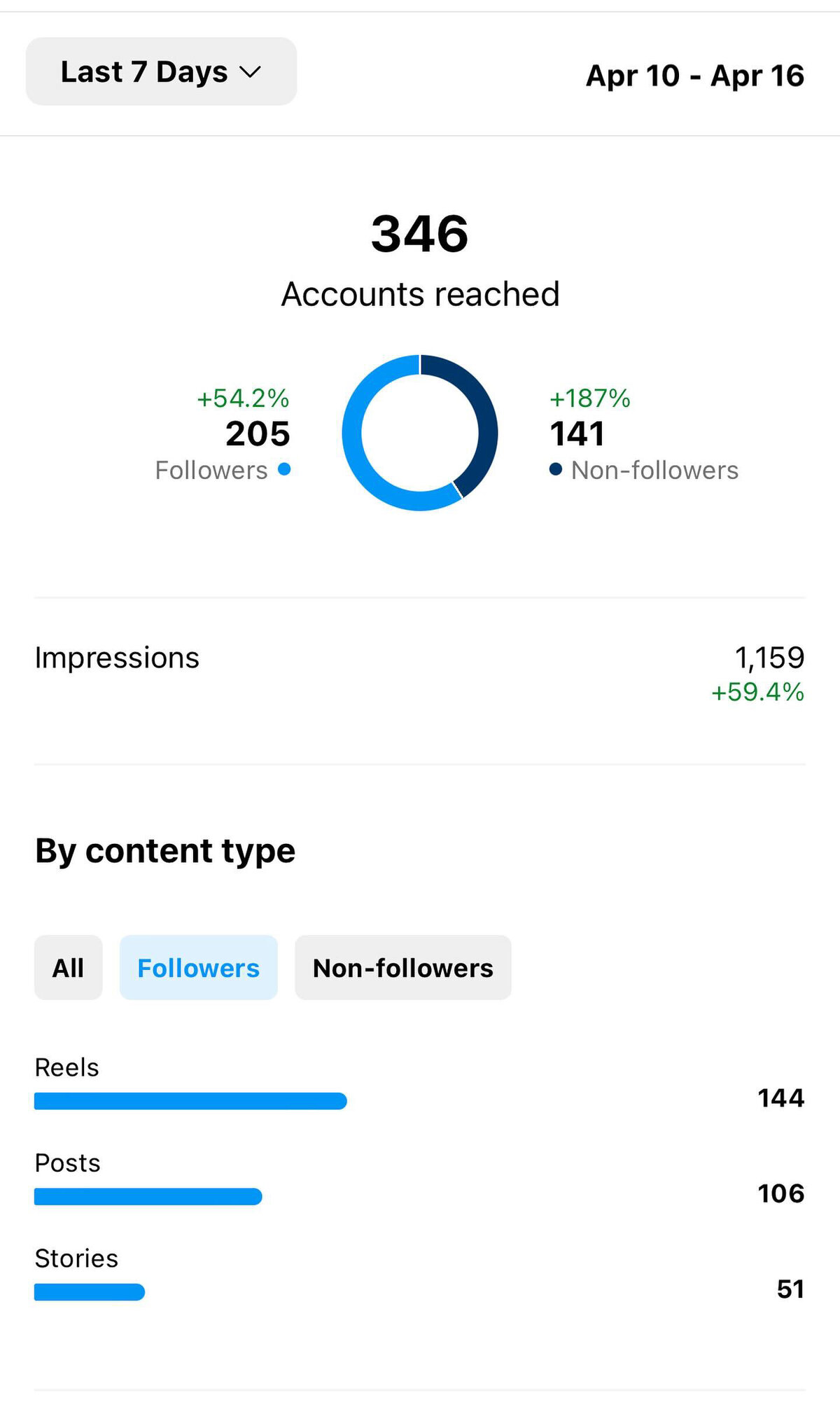Click the chevron next to Last 7 Days
Screen dimensions: 840x1414
click(250, 72)
